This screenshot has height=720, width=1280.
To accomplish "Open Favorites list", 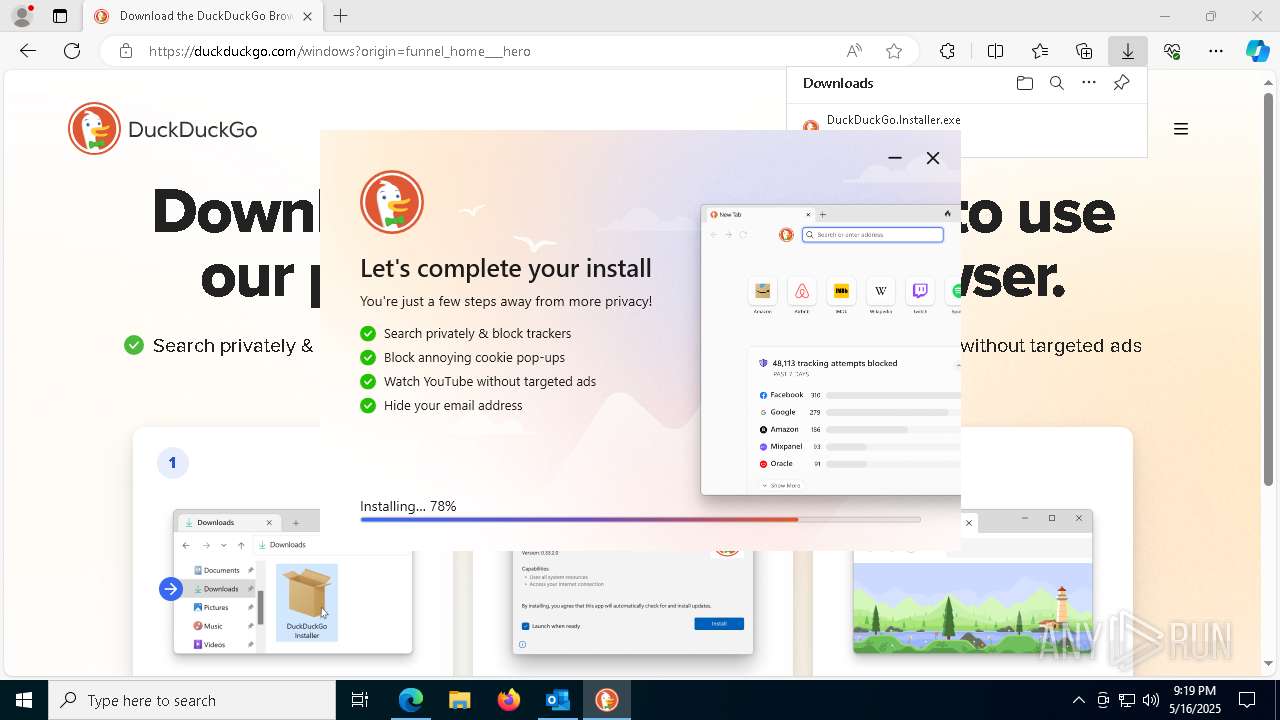I will [1040, 51].
